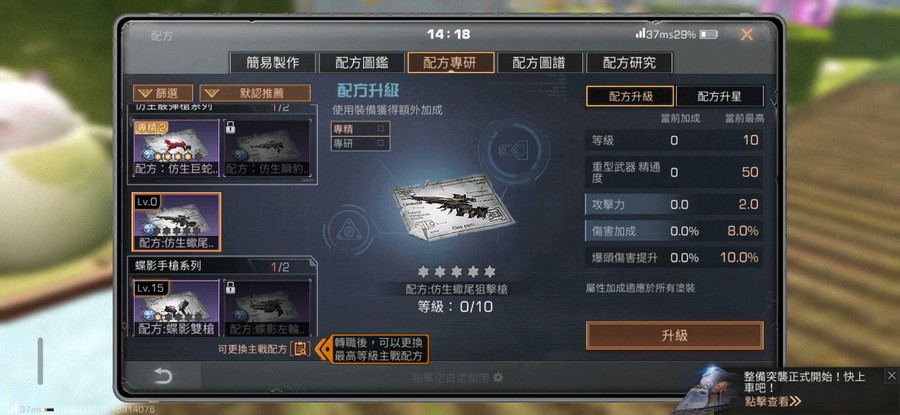Dismiss the 整備突襲 notification banner

click(891, 376)
